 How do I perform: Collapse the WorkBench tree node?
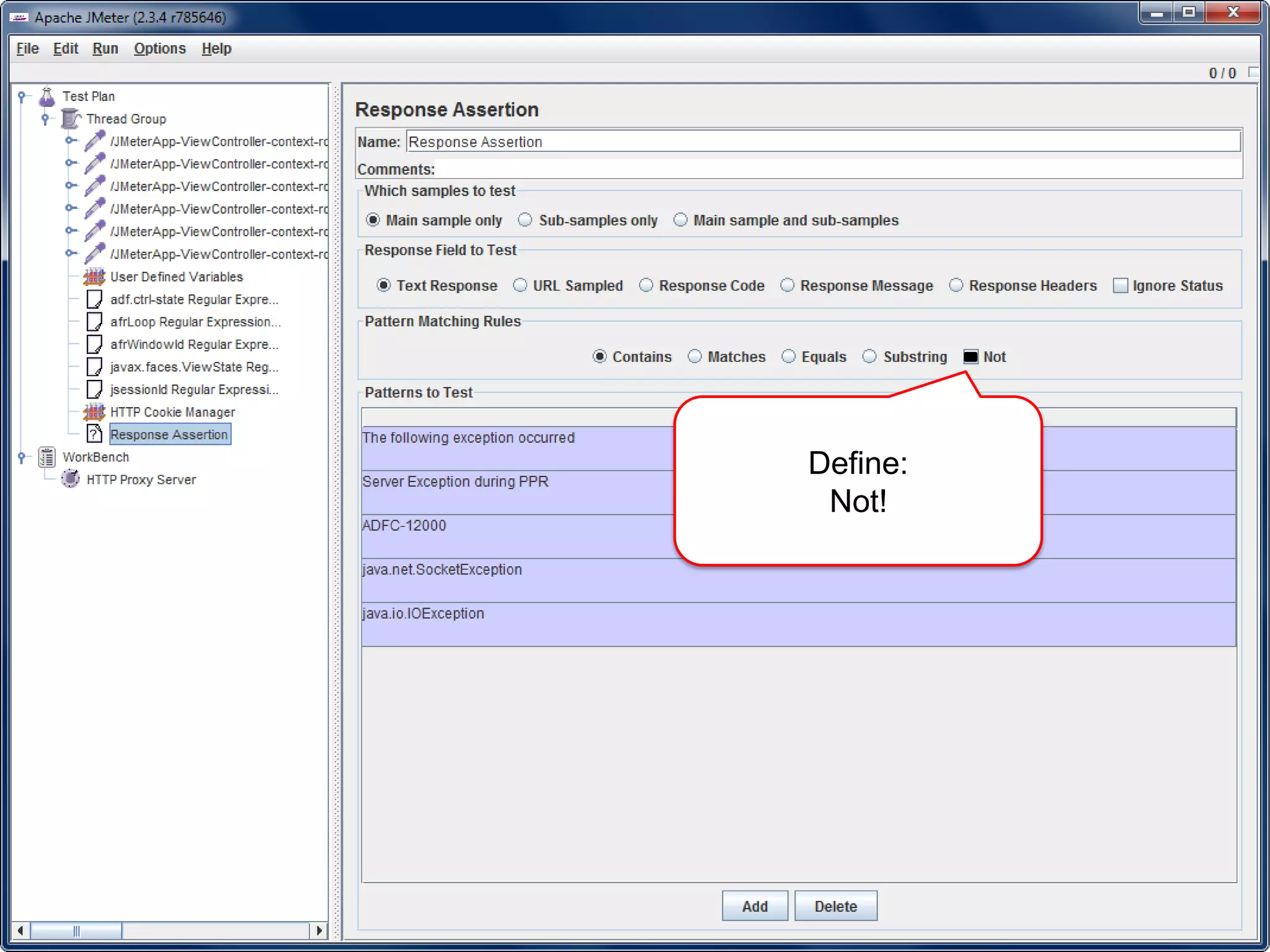coord(22,457)
